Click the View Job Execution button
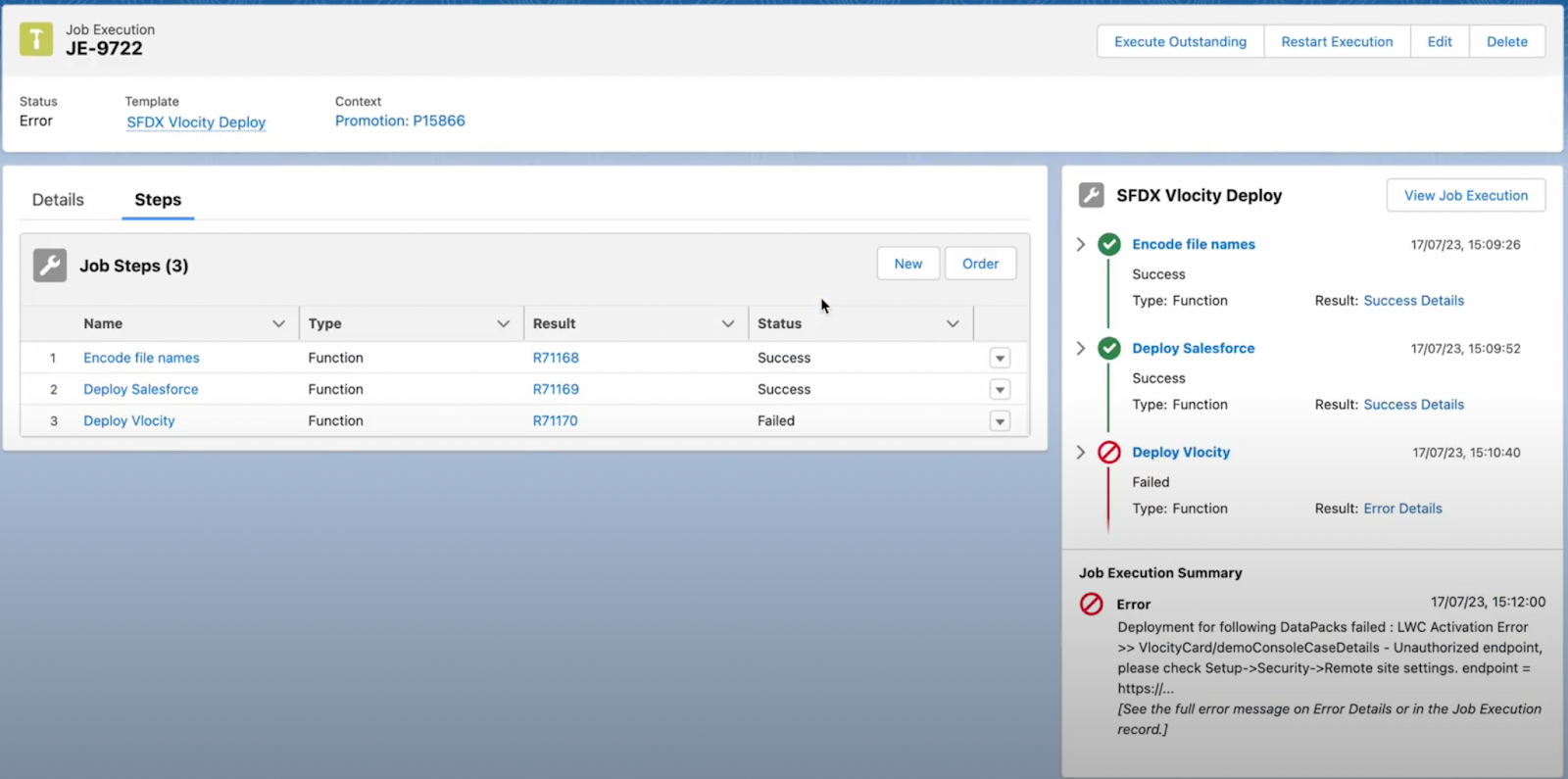This screenshot has width=1568, height=779. (x=1465, y=196)
